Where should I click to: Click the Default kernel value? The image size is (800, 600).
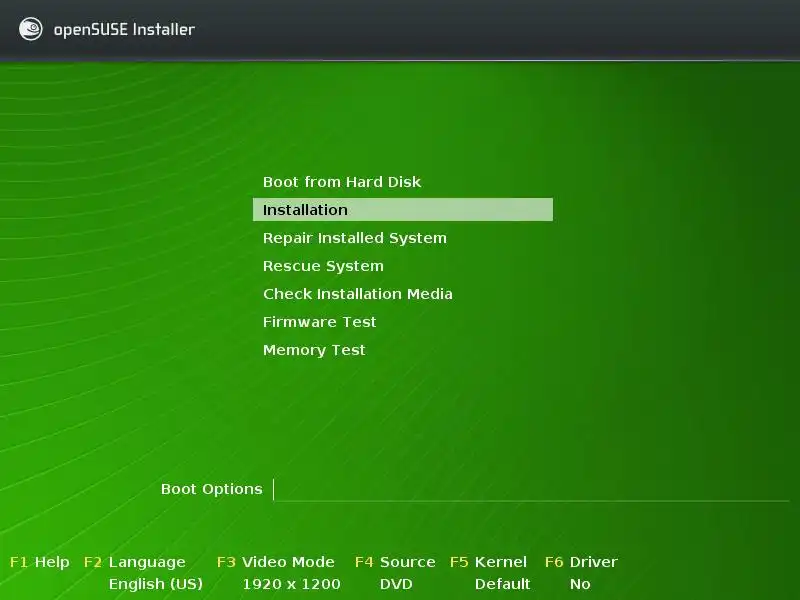click(x=503, y=584)
